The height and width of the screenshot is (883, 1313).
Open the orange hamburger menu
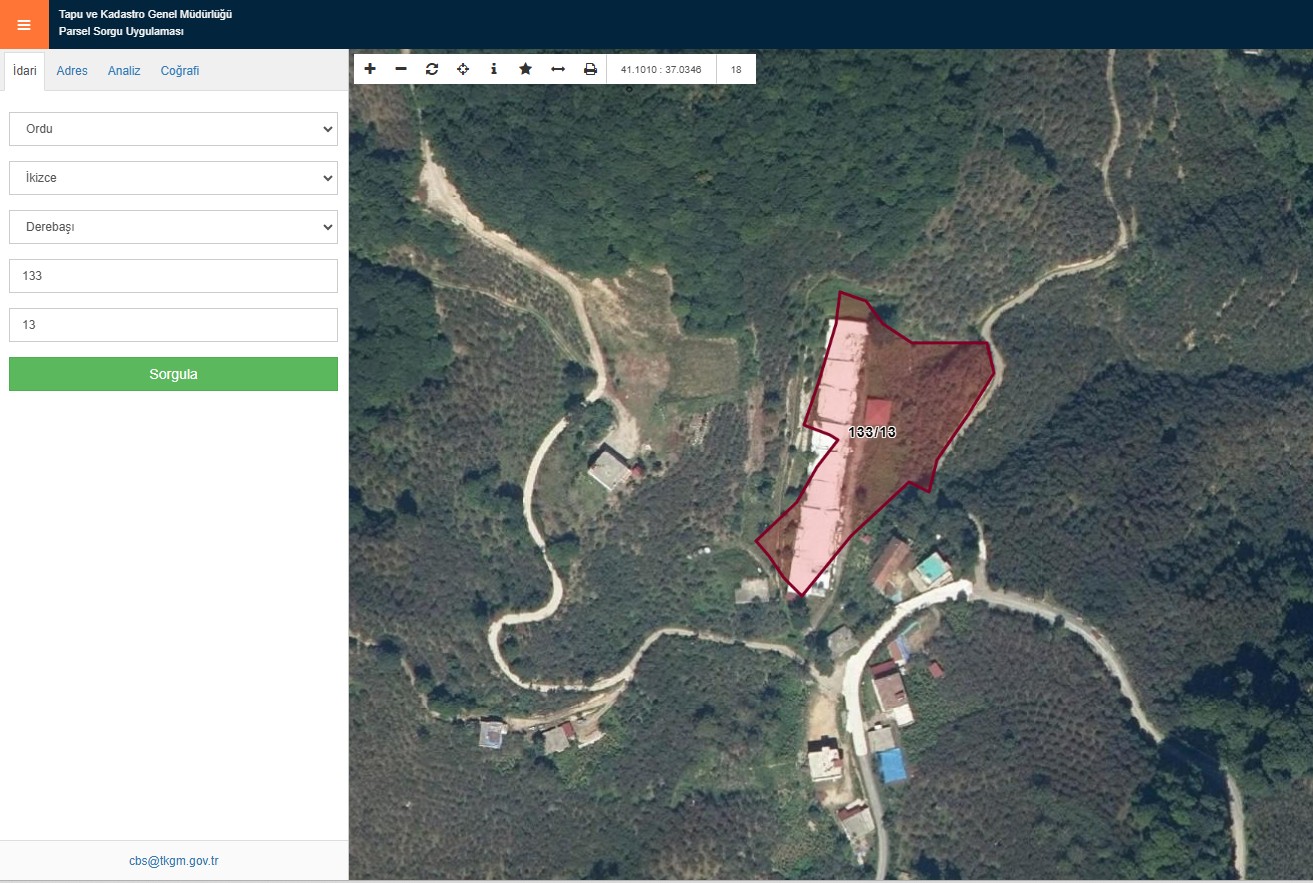[x=24, y=24]
